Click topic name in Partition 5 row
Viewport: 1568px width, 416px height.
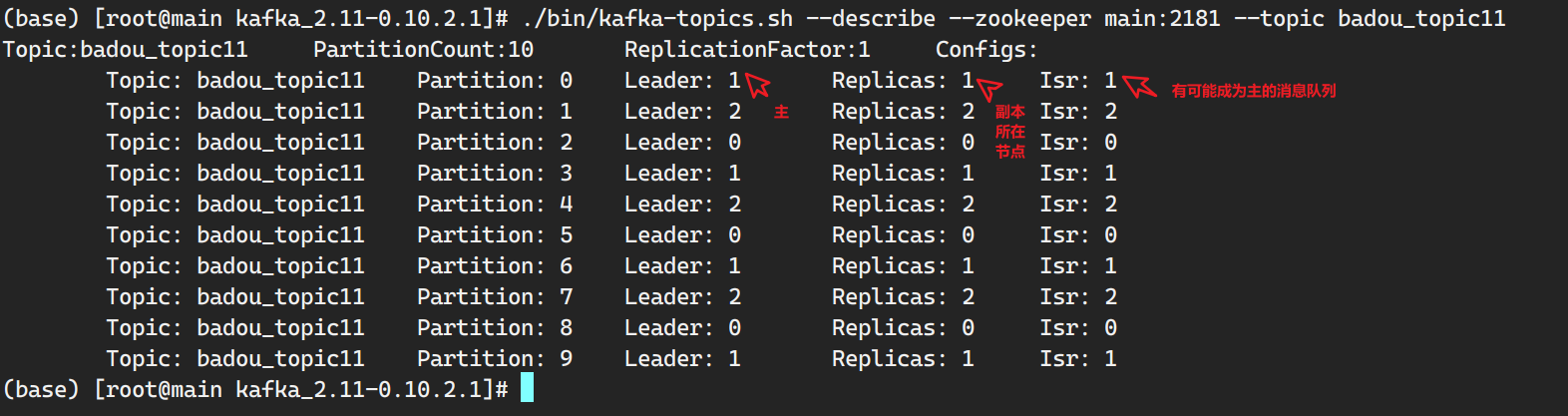point(280,235)
